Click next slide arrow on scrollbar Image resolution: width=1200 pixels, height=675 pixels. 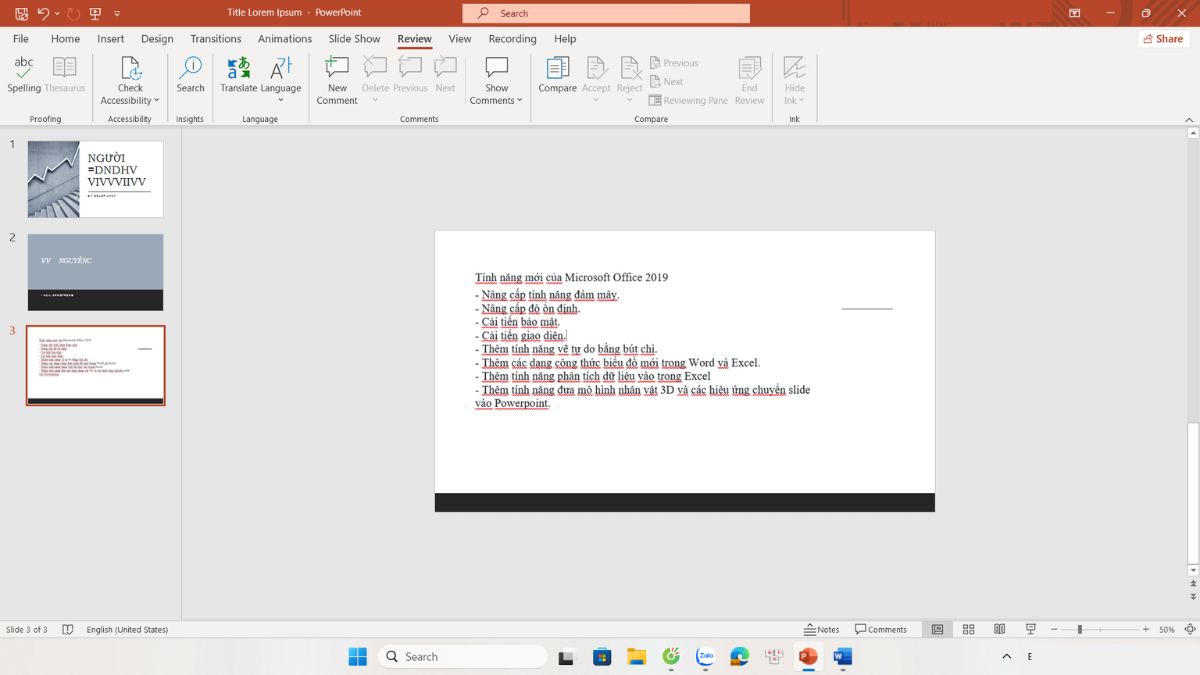click(1192, 599)
